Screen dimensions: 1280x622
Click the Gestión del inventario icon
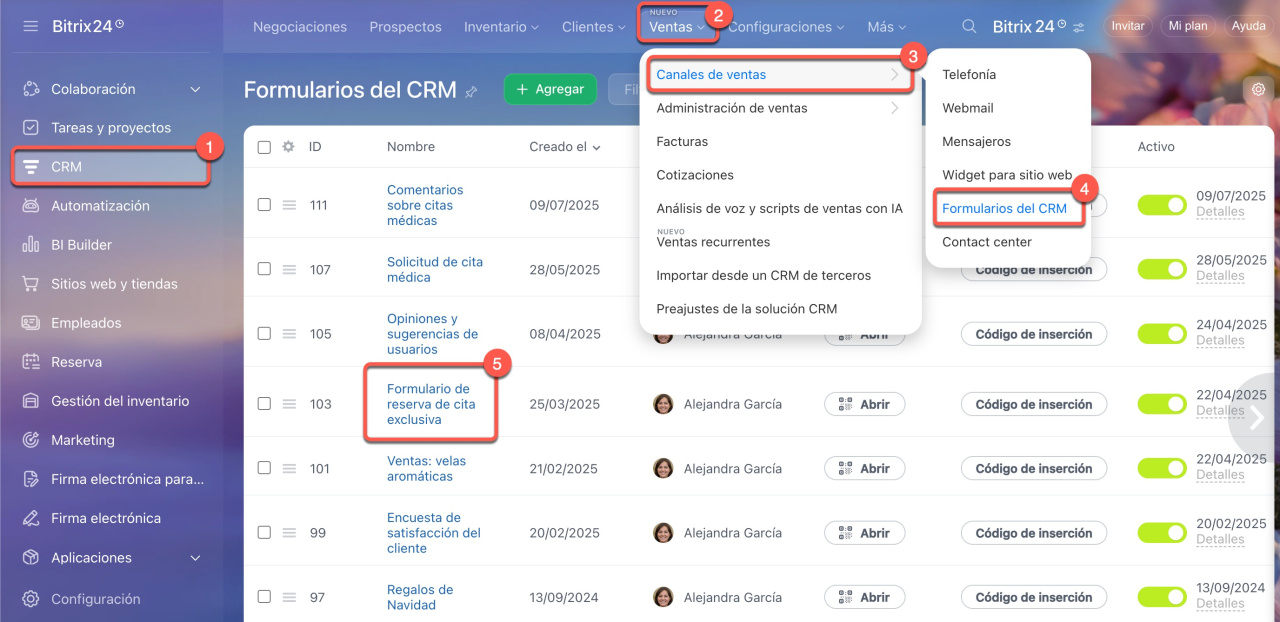click(x=31, y=401)
